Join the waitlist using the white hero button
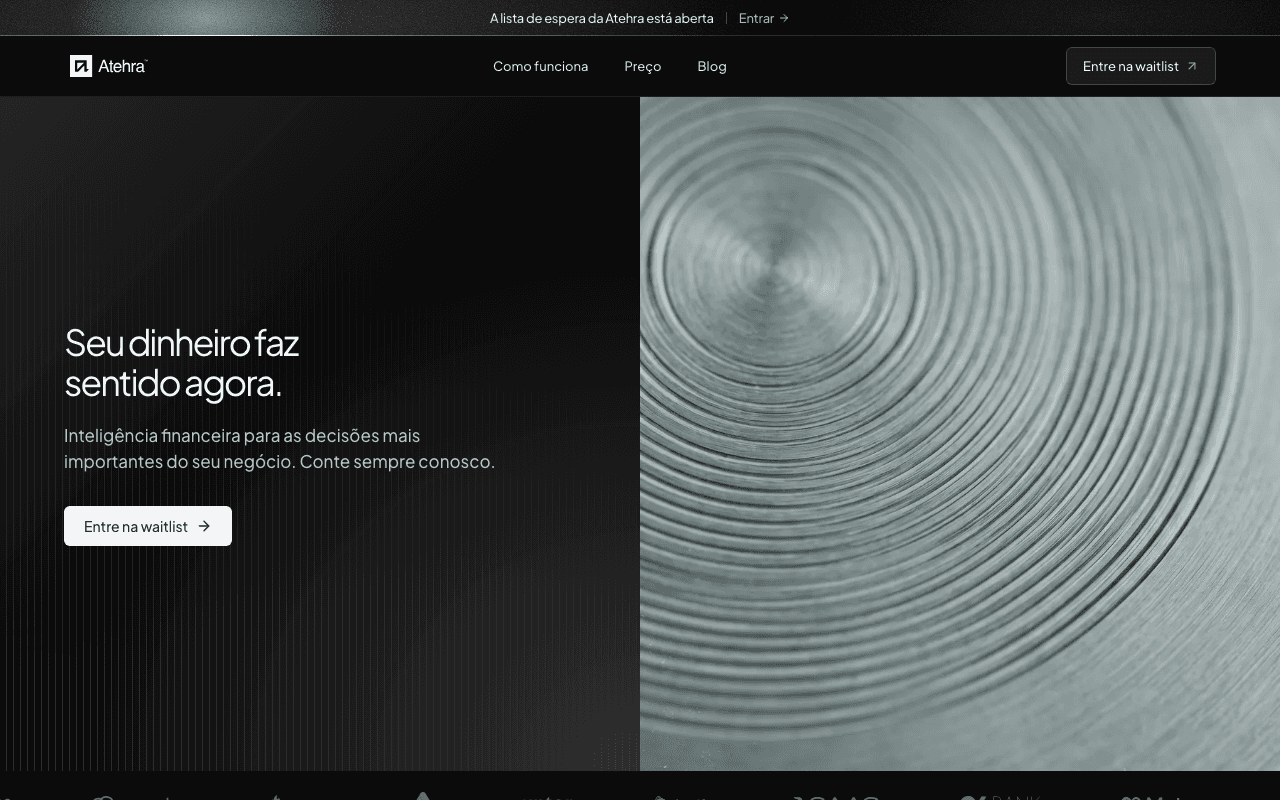The width and height of the screenshot is (1280, 800). point(148,526)
